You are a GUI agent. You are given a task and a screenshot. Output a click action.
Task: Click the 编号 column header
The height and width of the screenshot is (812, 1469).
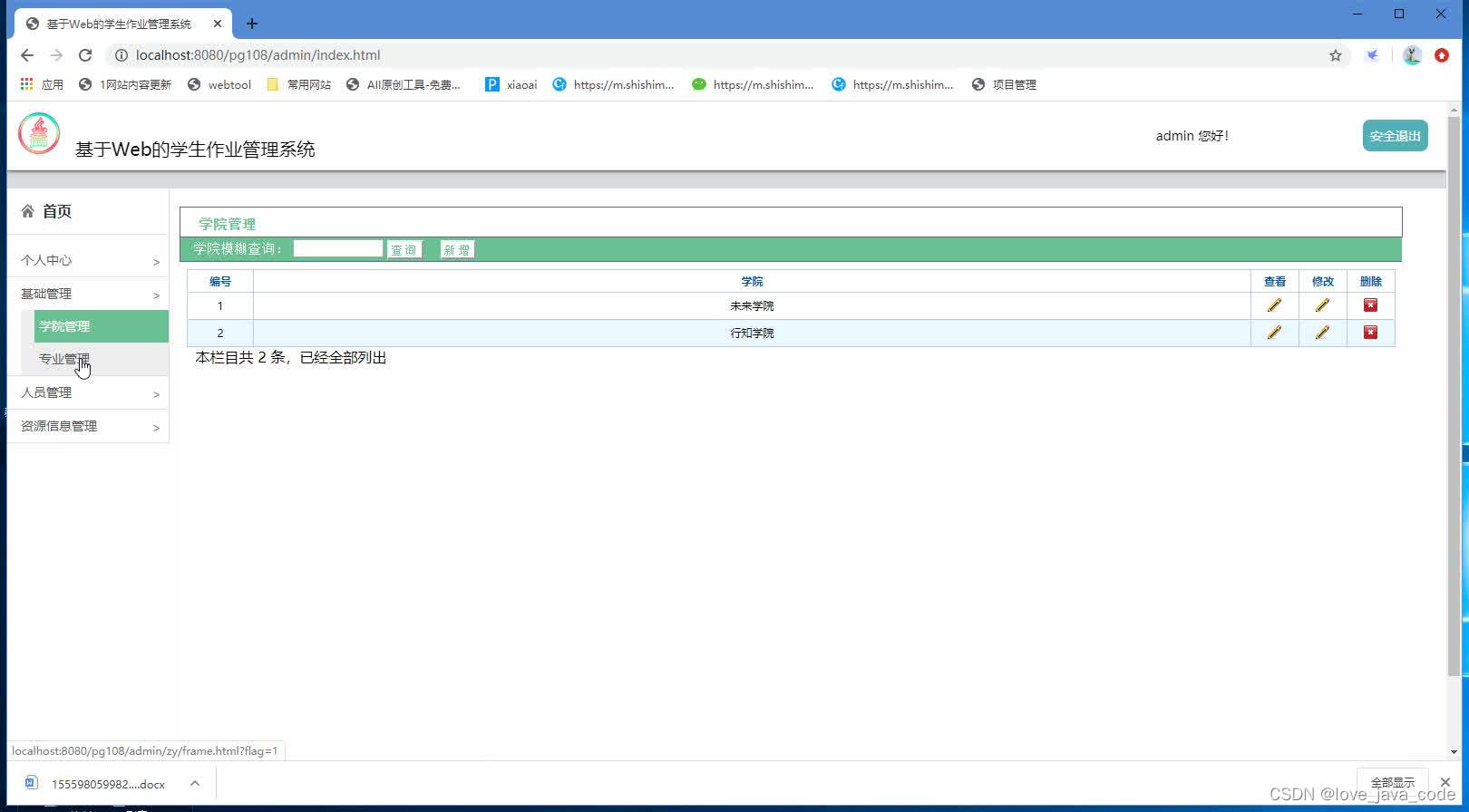[x=220, y=281]
